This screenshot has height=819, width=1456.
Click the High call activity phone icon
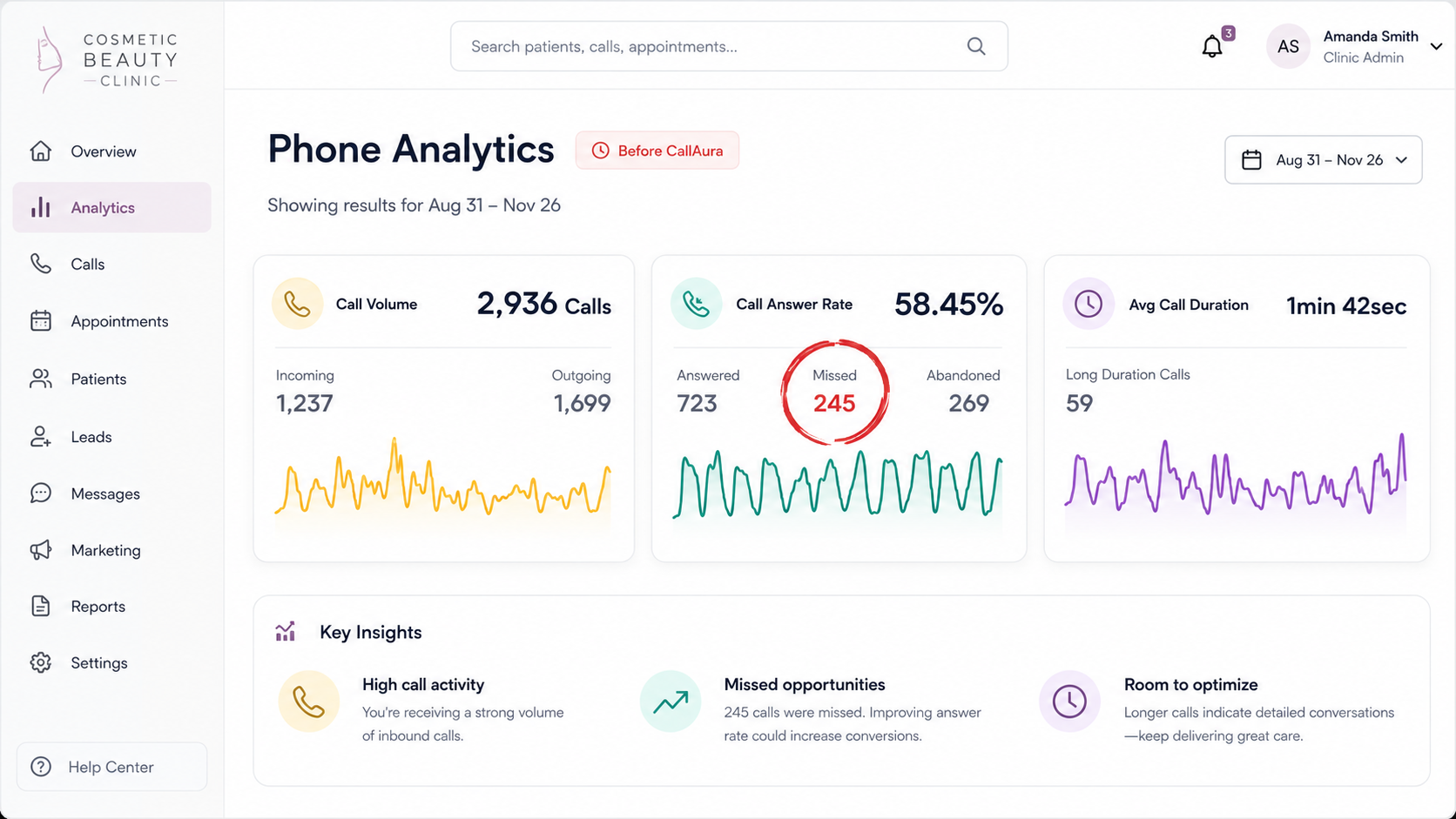(x=308, y=702)
